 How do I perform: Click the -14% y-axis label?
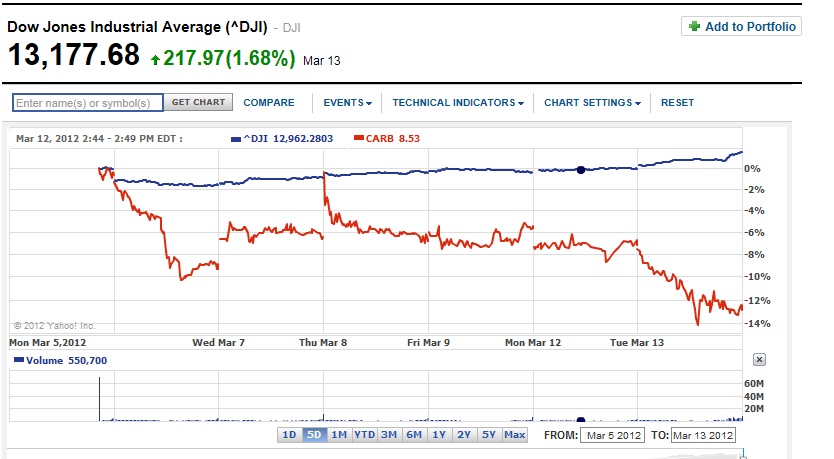[757, 323]
